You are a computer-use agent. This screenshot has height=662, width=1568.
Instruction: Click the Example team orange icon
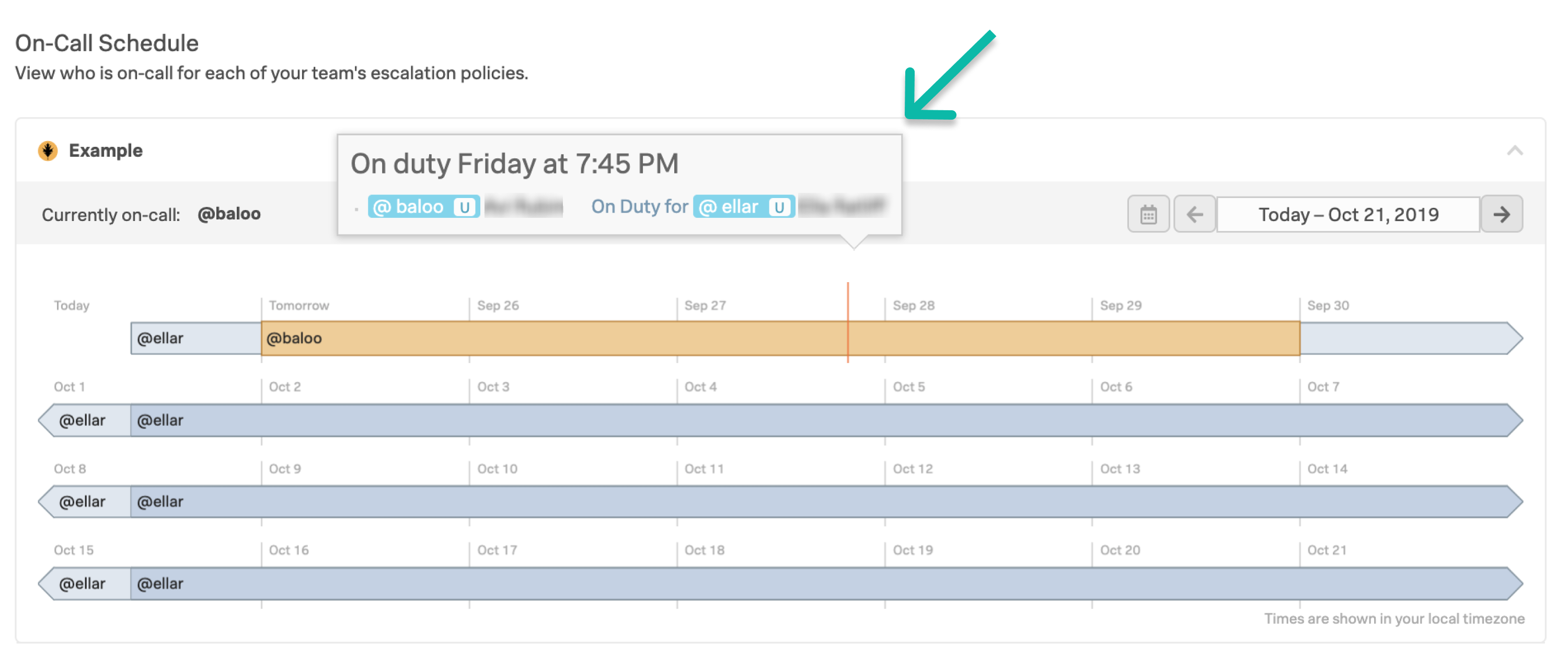(x=48, y=150)
